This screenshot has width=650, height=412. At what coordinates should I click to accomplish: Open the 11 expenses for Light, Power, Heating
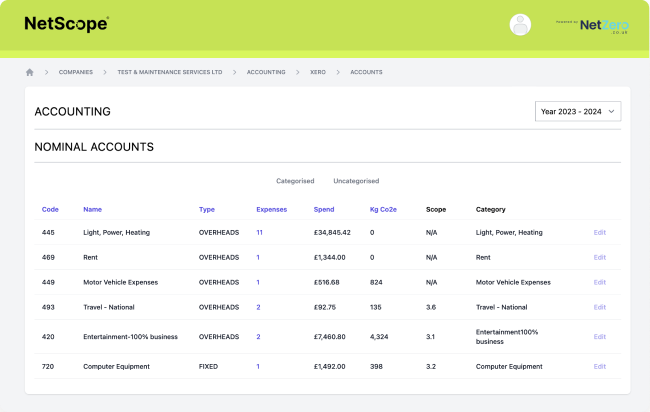[260, 233]
